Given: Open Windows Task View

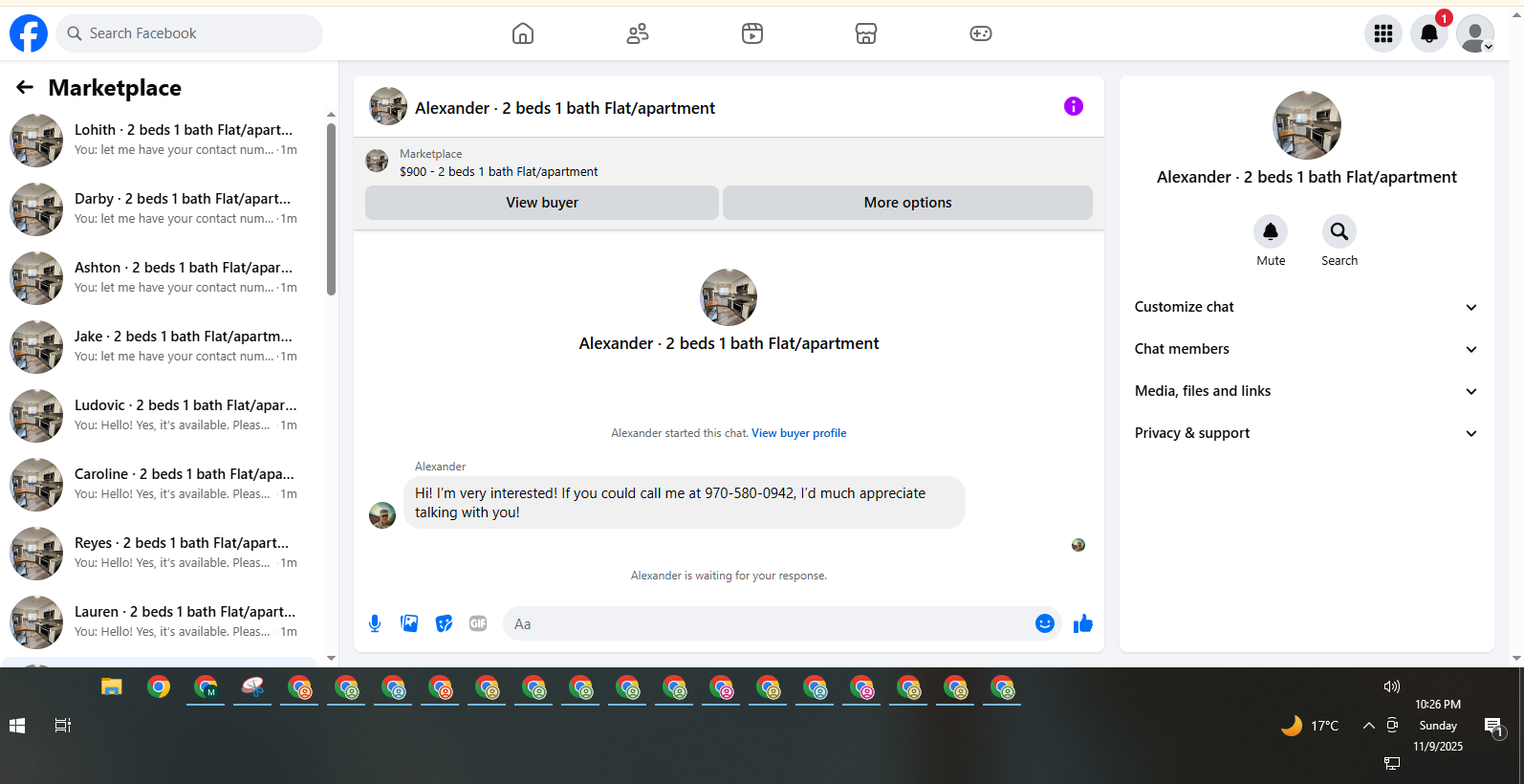Looking at the screenshot, I should click(63, 726).
